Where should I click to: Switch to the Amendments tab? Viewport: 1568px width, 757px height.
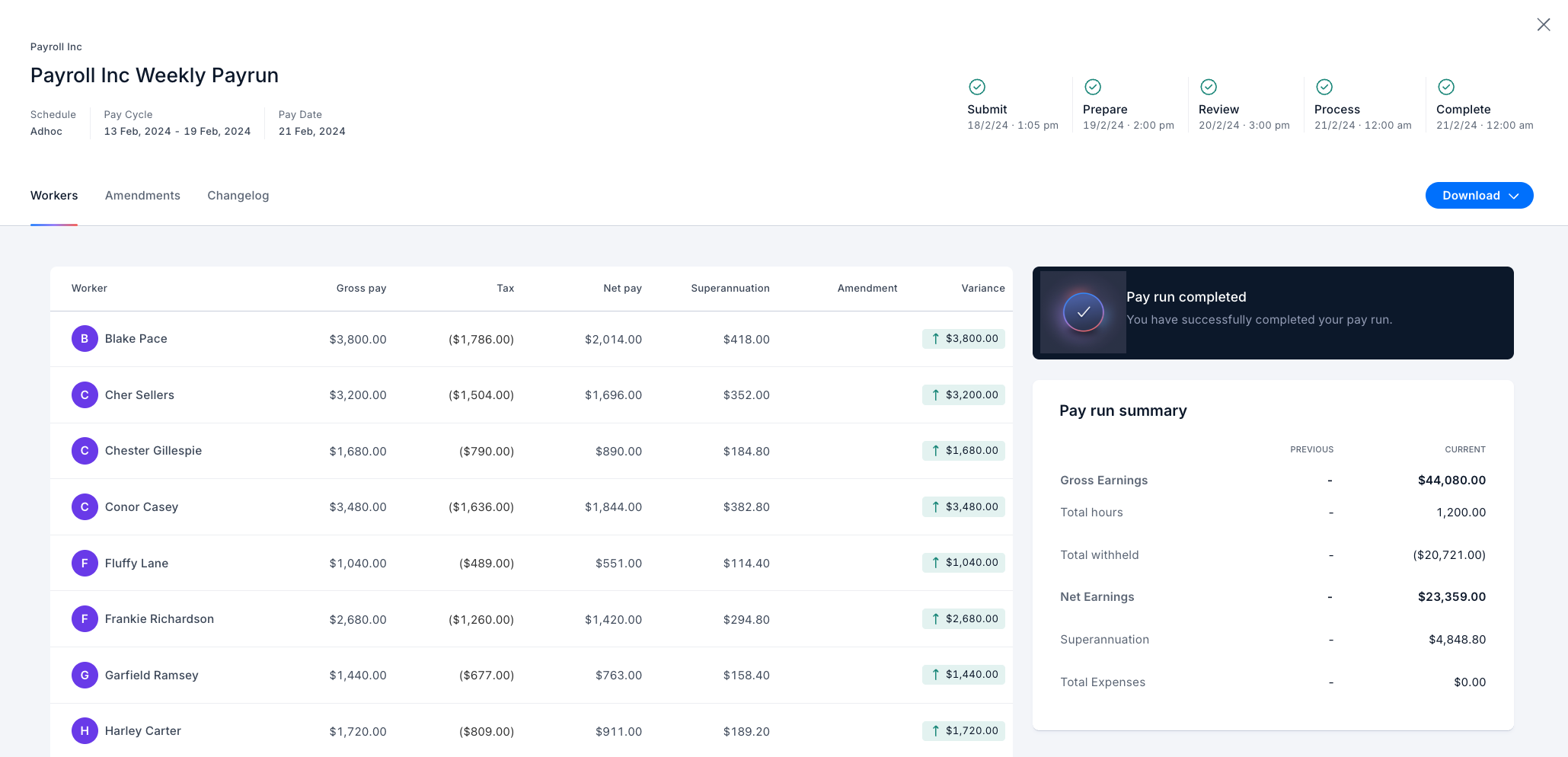142,196
